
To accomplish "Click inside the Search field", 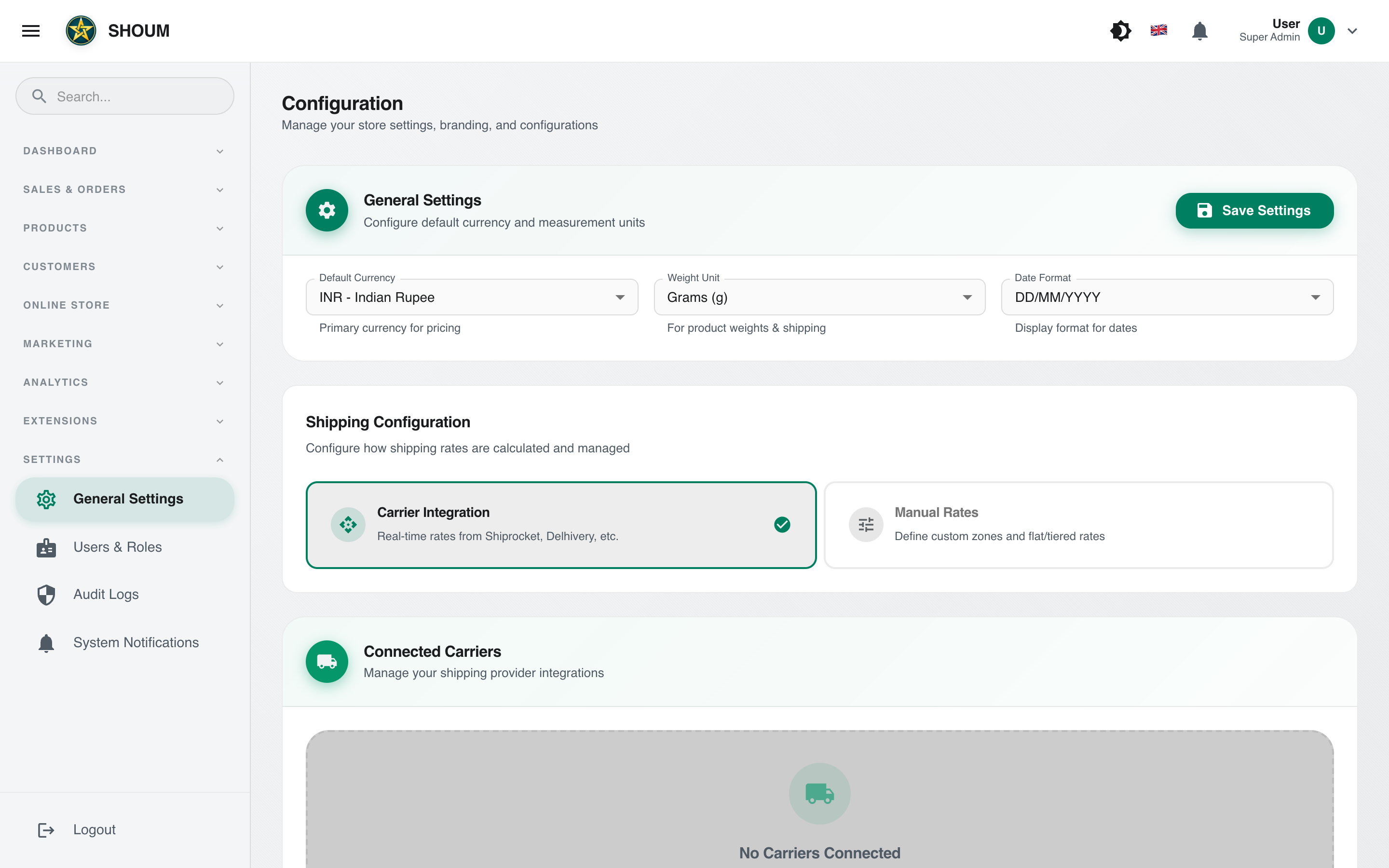I will (x=124, y=96).
